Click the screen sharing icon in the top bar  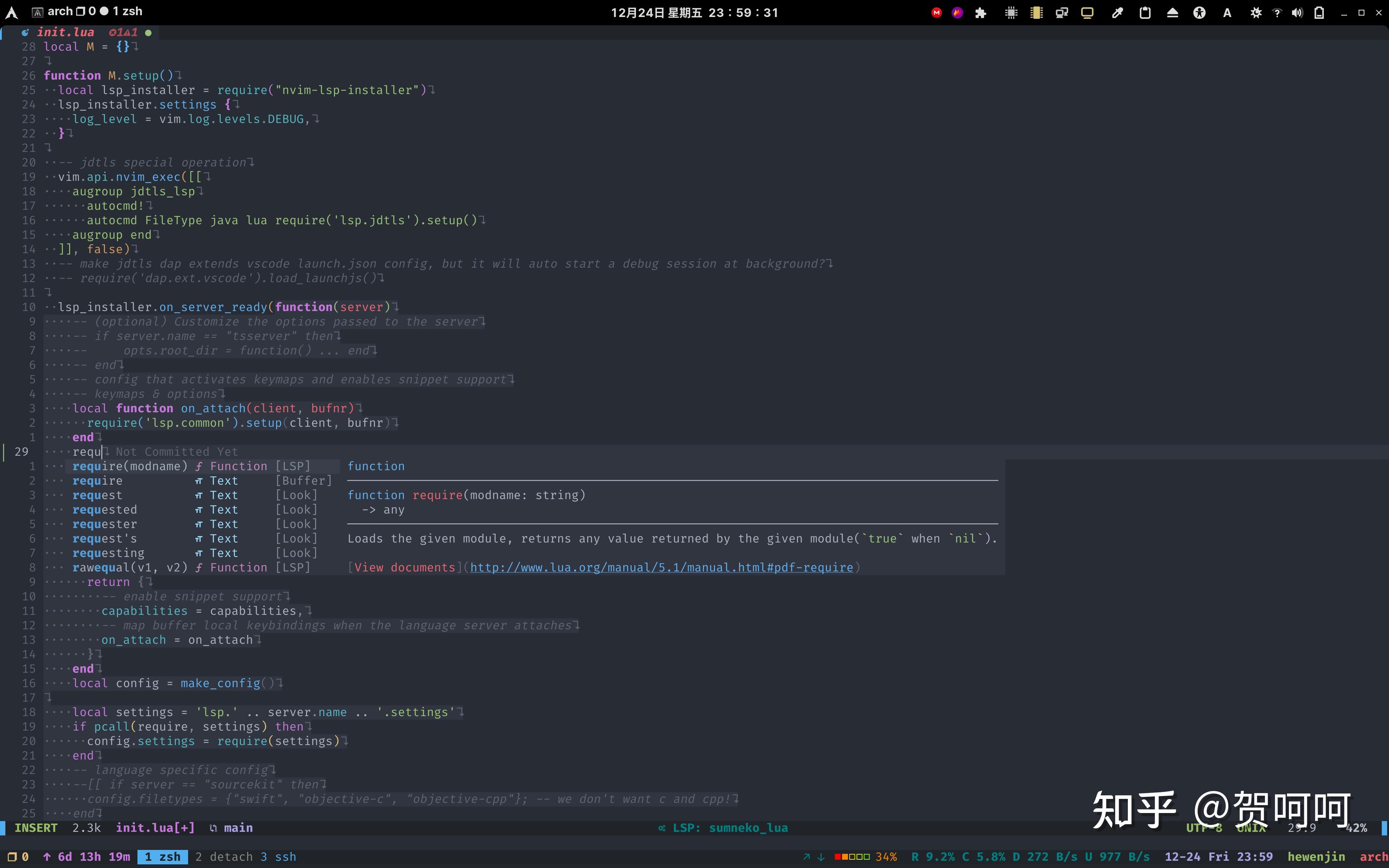pyautogui.click(x=1061, y=12)
